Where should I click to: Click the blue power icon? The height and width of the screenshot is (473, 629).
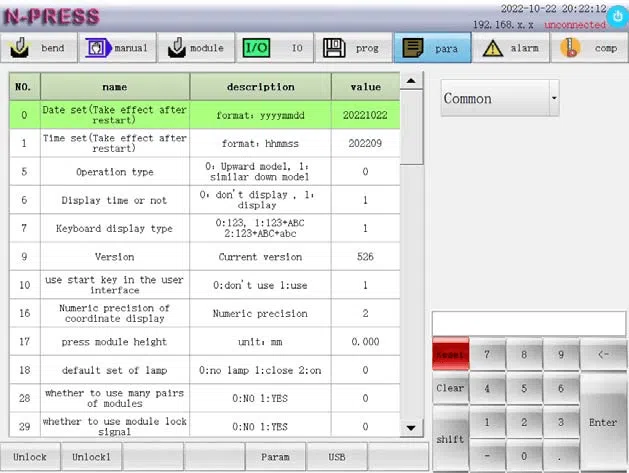point(617,17)
